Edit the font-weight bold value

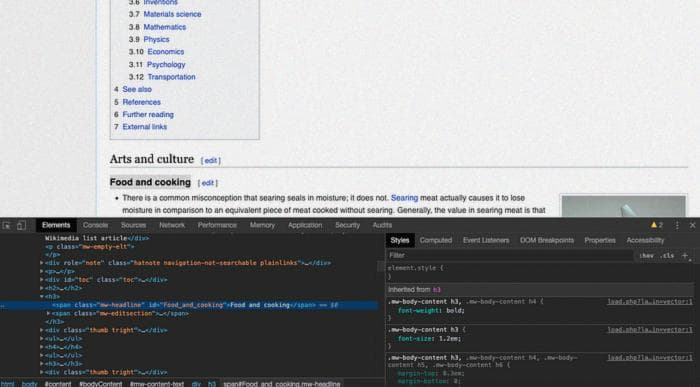coord(455,310)
